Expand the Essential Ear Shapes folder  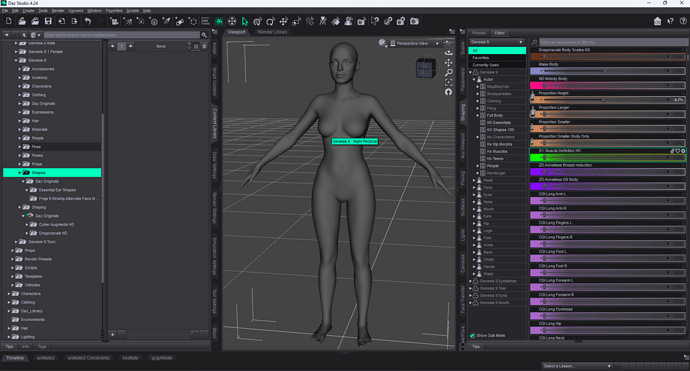pyautogui.click(x=27, y=190)
